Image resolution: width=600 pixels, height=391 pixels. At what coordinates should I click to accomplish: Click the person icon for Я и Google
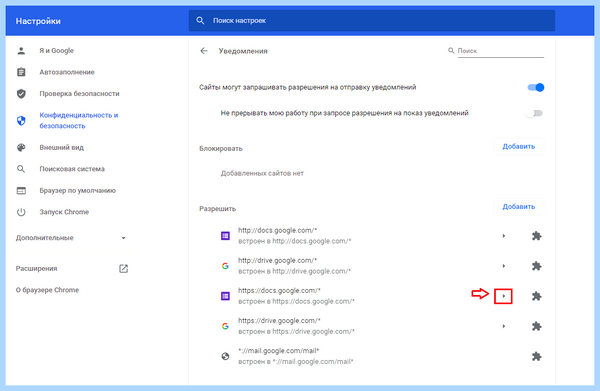[21, 51]
